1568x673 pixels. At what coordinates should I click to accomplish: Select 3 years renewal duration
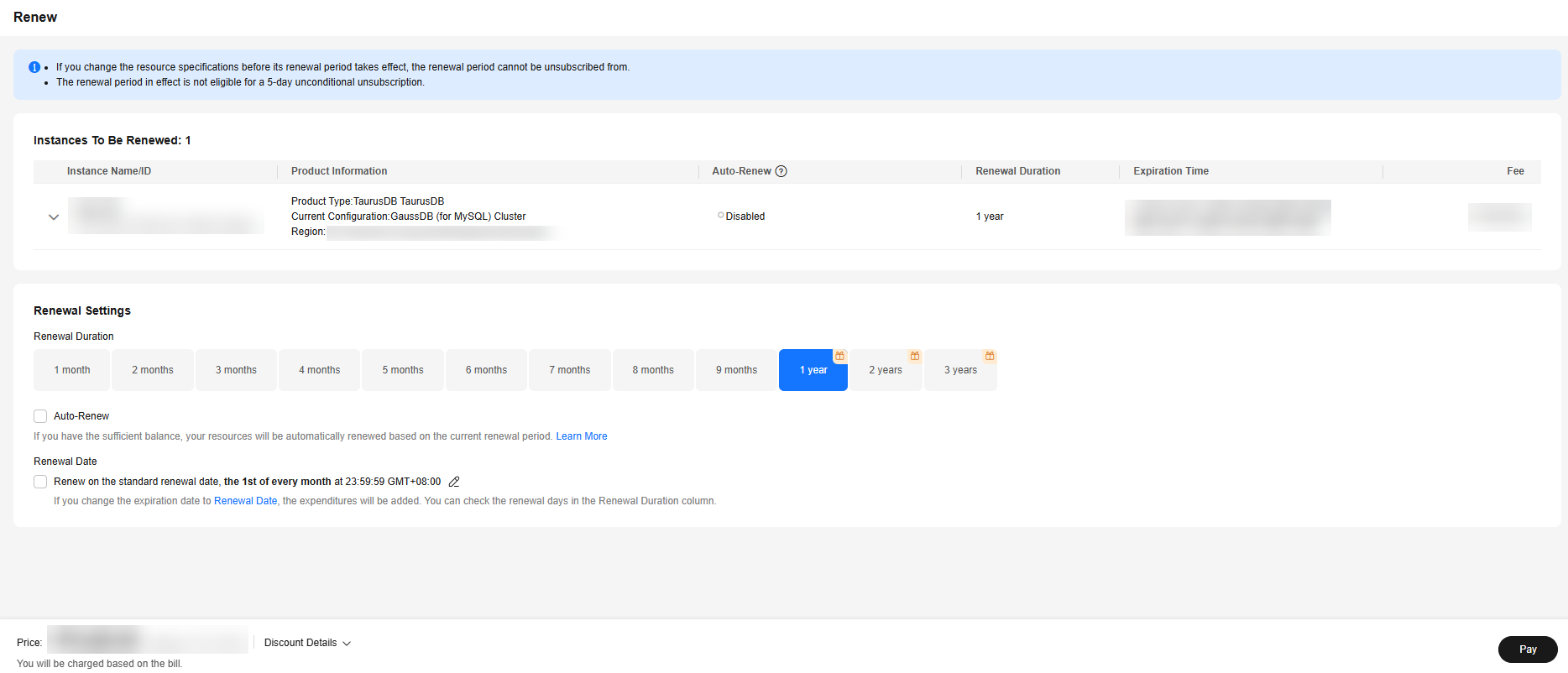click(961, 370)
